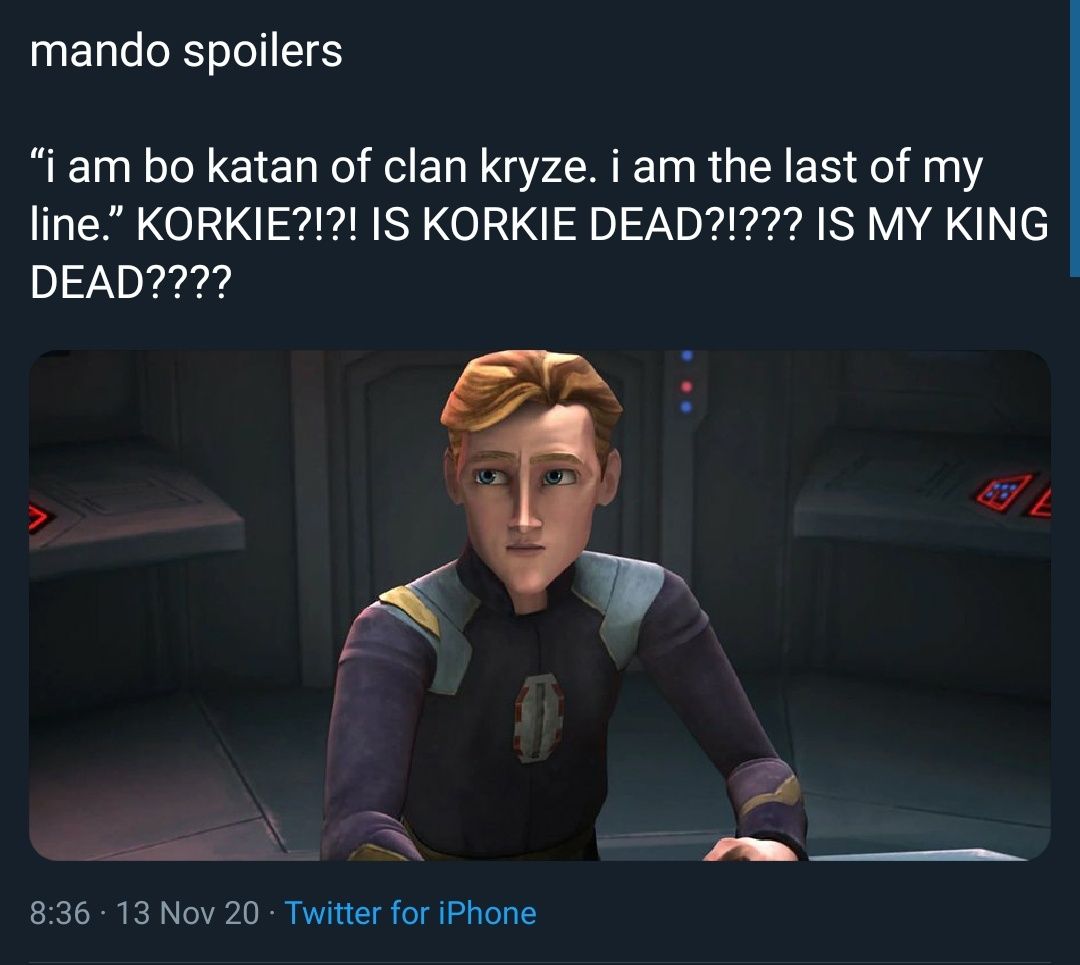Image resolution: width=1080 pixels, height=965 pixels.
Task: Click the 8:36 tweet timestamp
Action: point(58,913)
